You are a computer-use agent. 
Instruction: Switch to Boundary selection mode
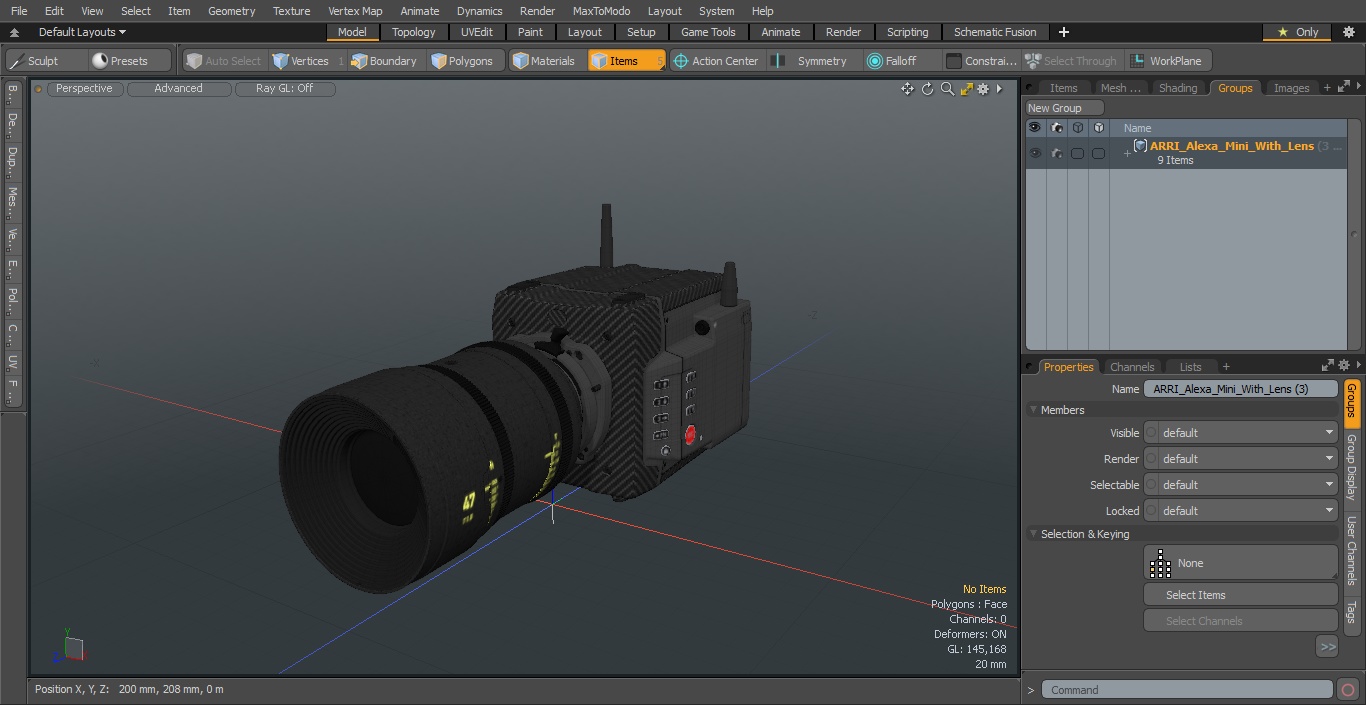384,61
